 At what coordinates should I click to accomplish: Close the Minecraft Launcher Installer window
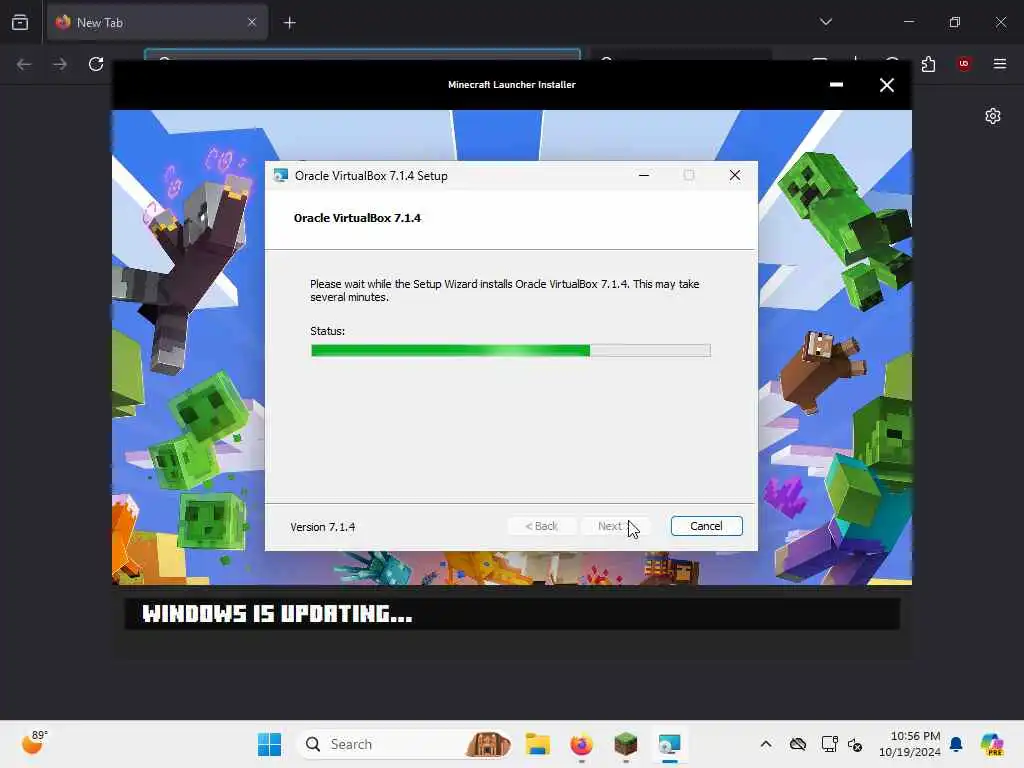tap(886, 85)
